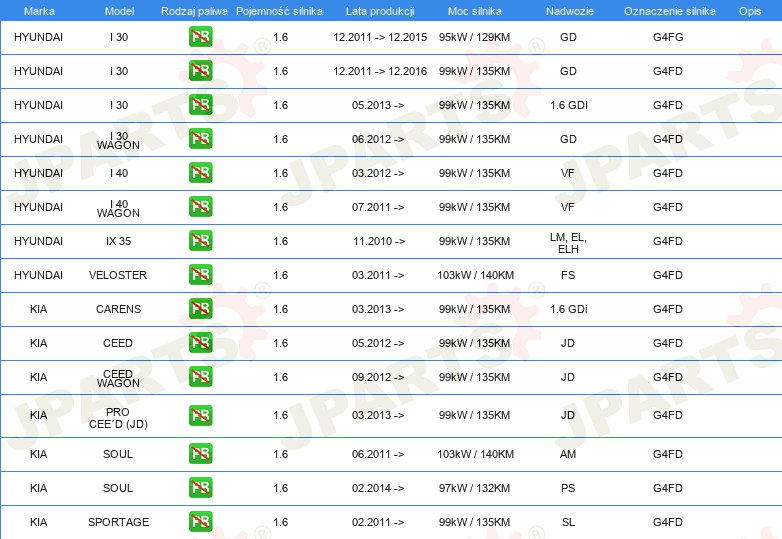Click the 'CARENS' model cell
The height and width of the screenshot is (539, 782).
(118, 309)
